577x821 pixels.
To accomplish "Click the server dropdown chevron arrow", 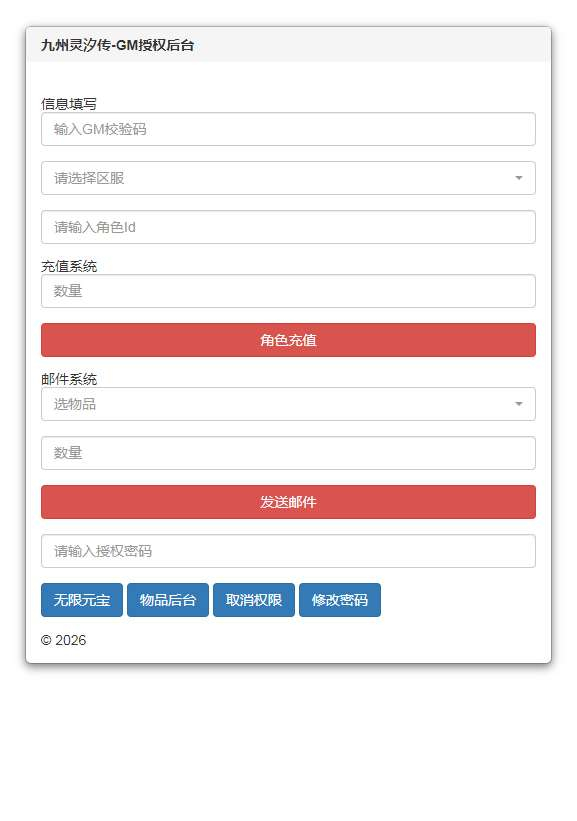I will 519,178.
